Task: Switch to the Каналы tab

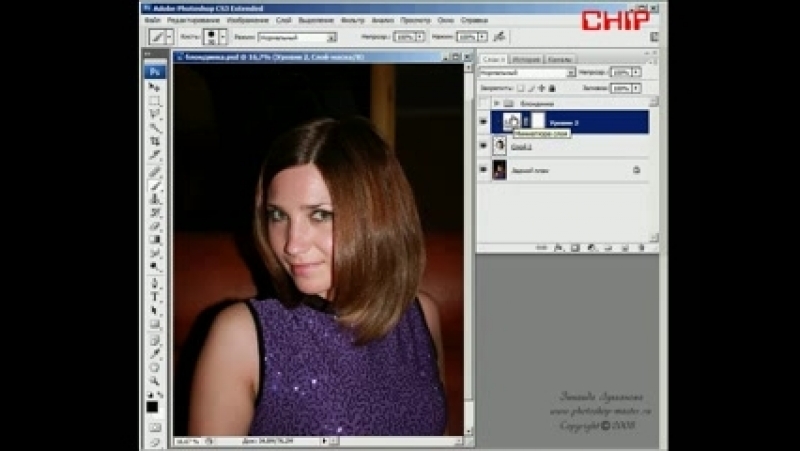Action: click(559, 59)
